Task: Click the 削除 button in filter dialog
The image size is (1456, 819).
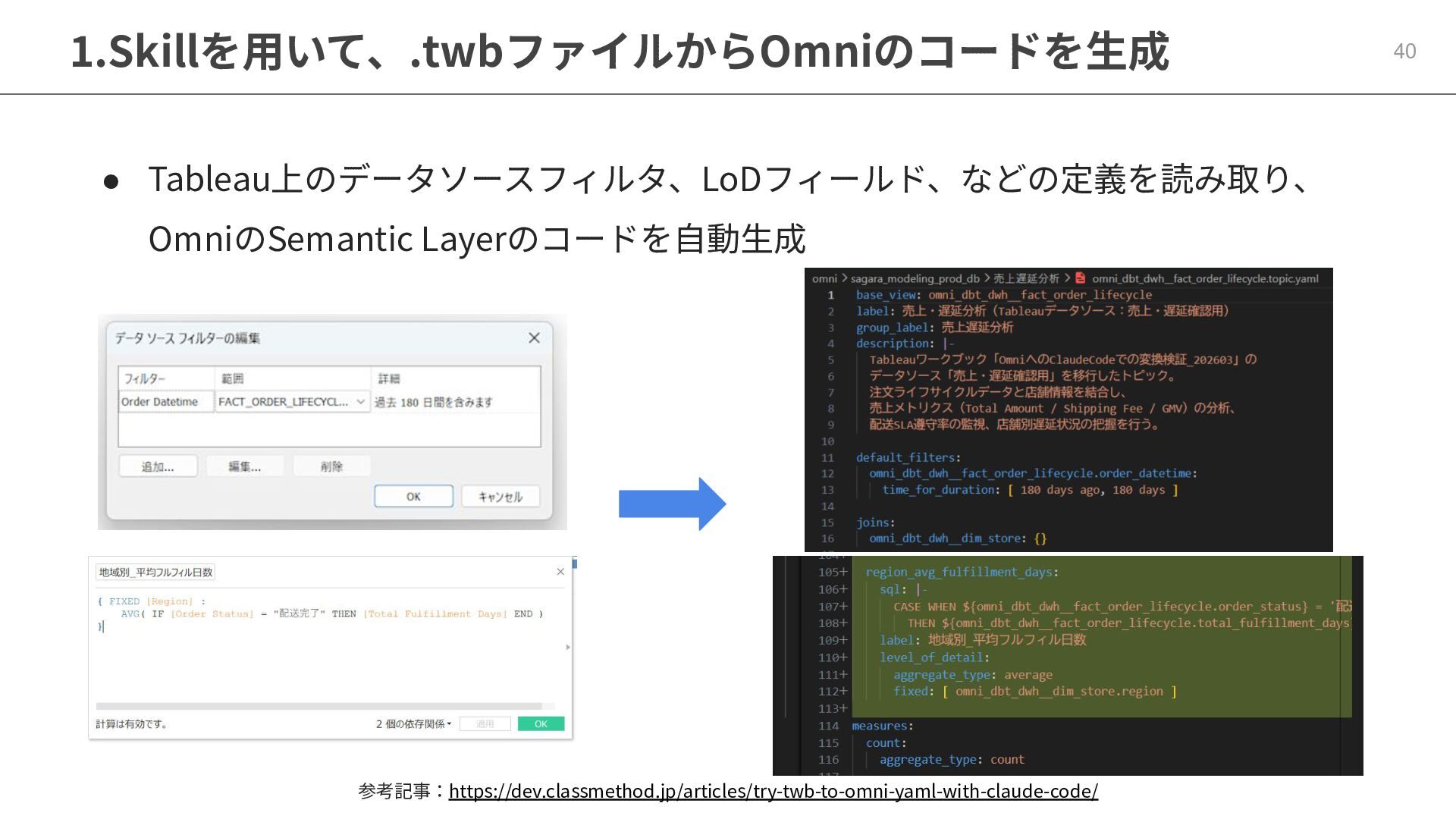Action: click(331, 466)
